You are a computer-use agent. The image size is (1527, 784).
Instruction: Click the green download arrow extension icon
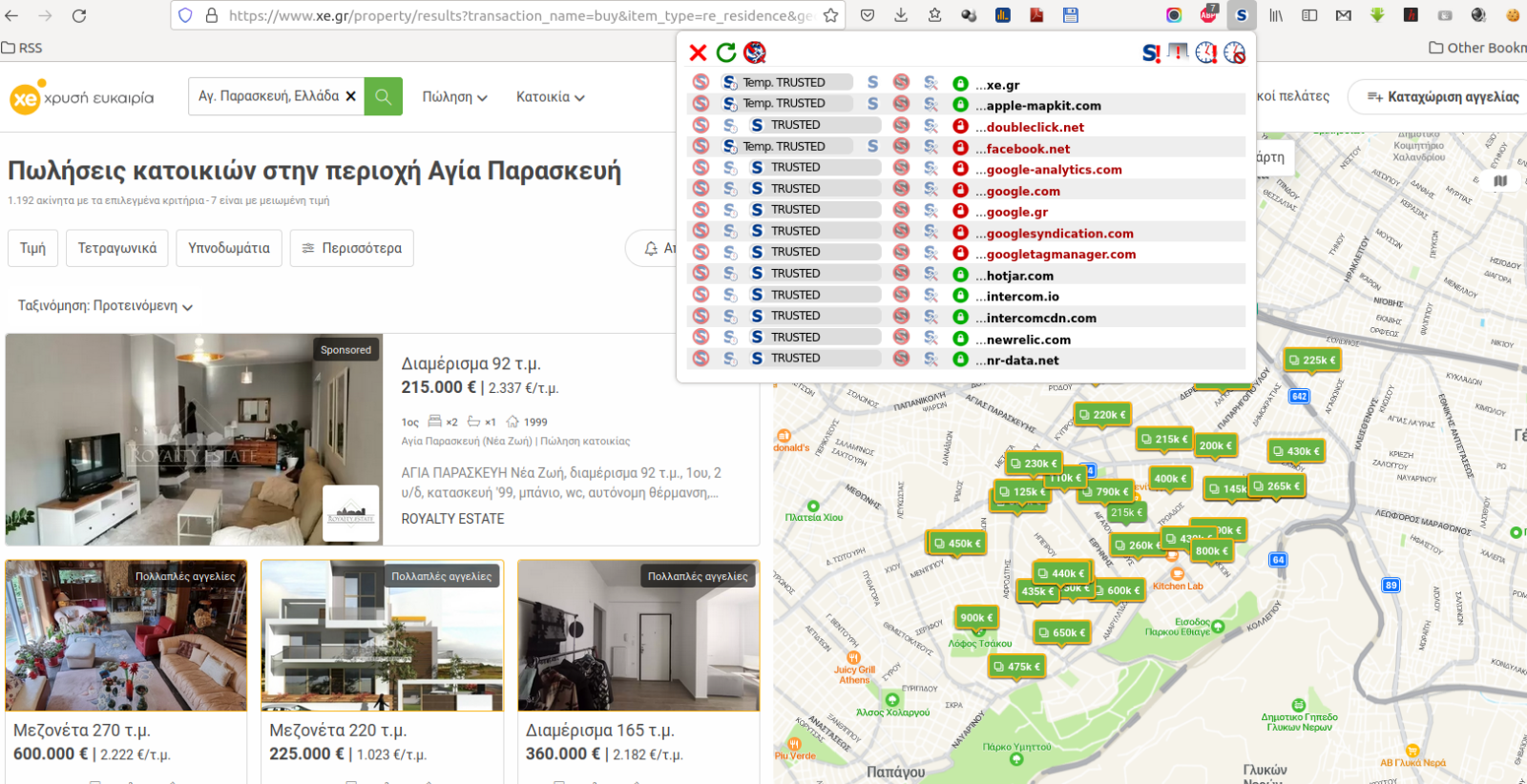pos(1377,15)
